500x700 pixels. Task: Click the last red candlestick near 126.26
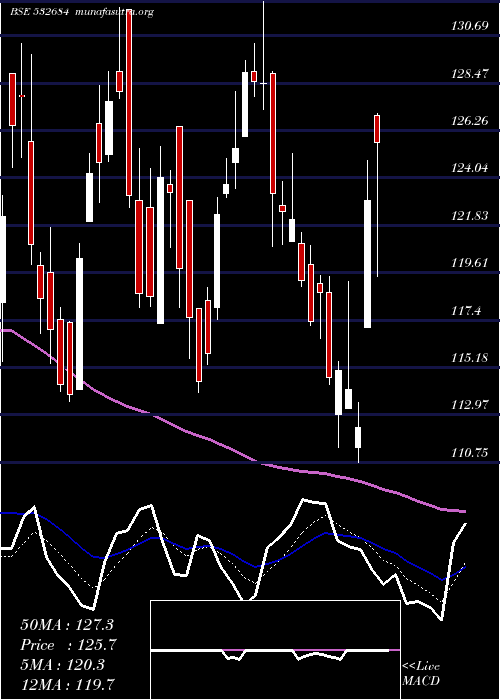[377, 129]
